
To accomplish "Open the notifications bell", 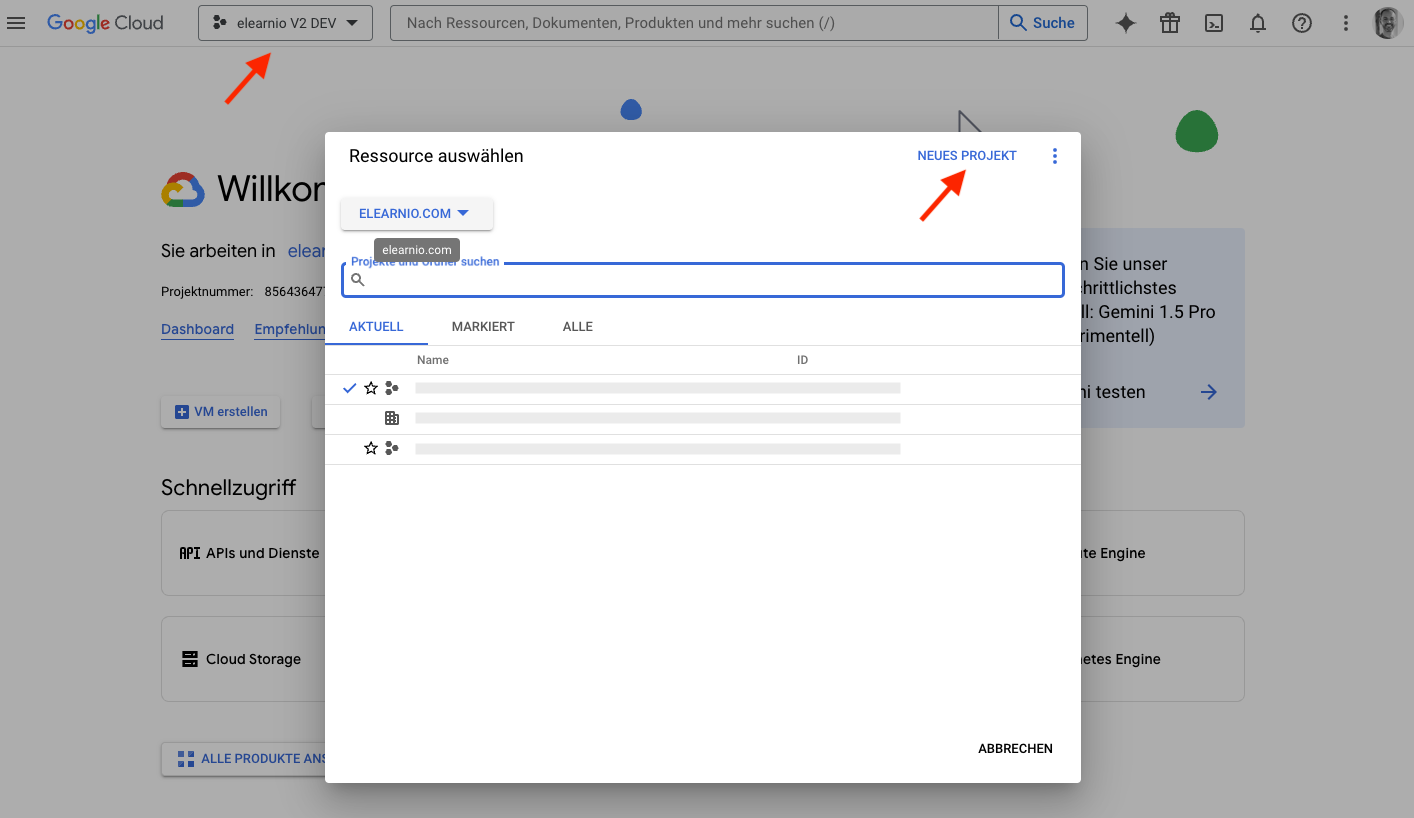I will point(1258,23).
